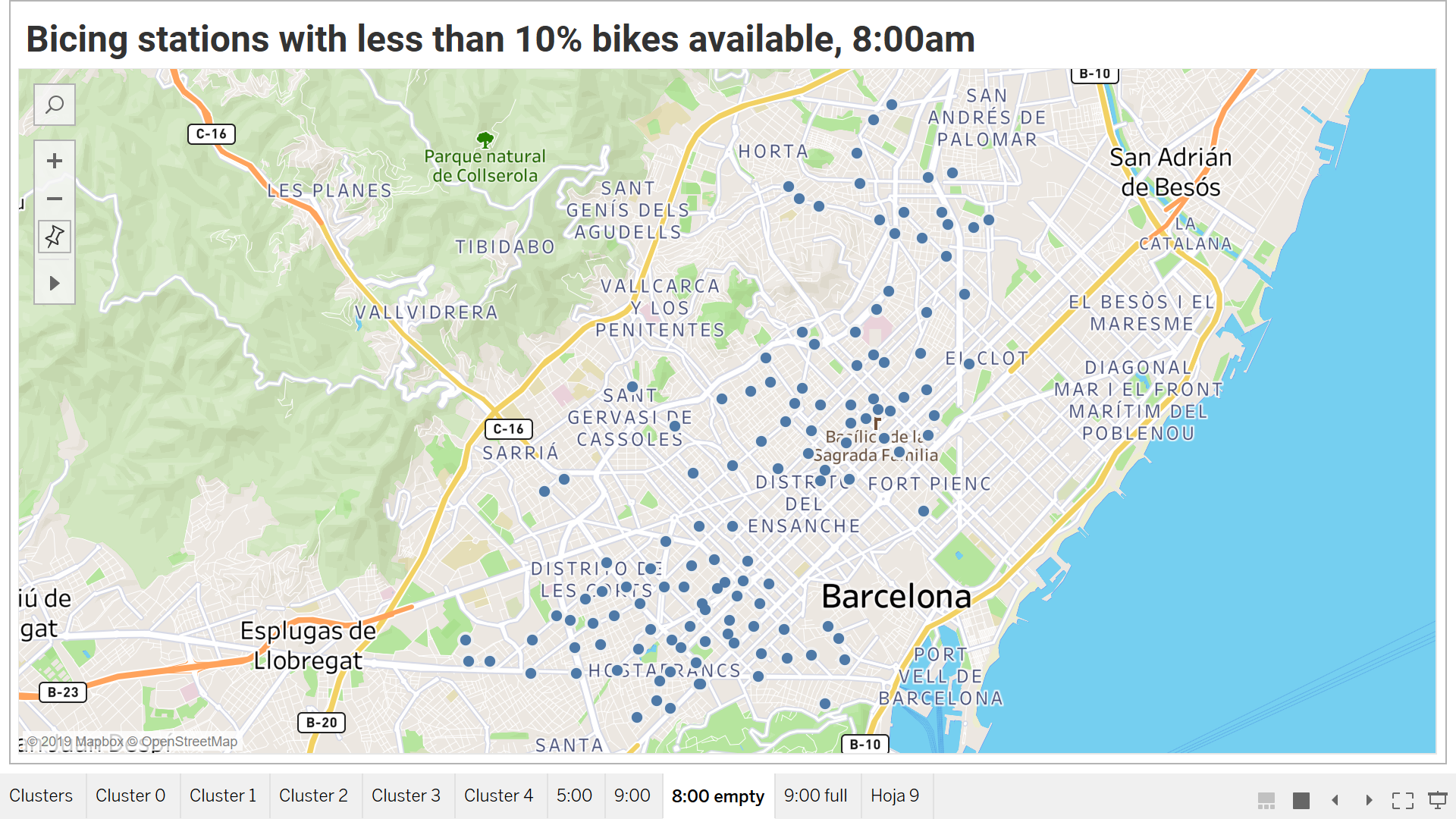Switch to the Cluster 3 tab
This screenshot has width=1456, height=819.
[406, 795]
